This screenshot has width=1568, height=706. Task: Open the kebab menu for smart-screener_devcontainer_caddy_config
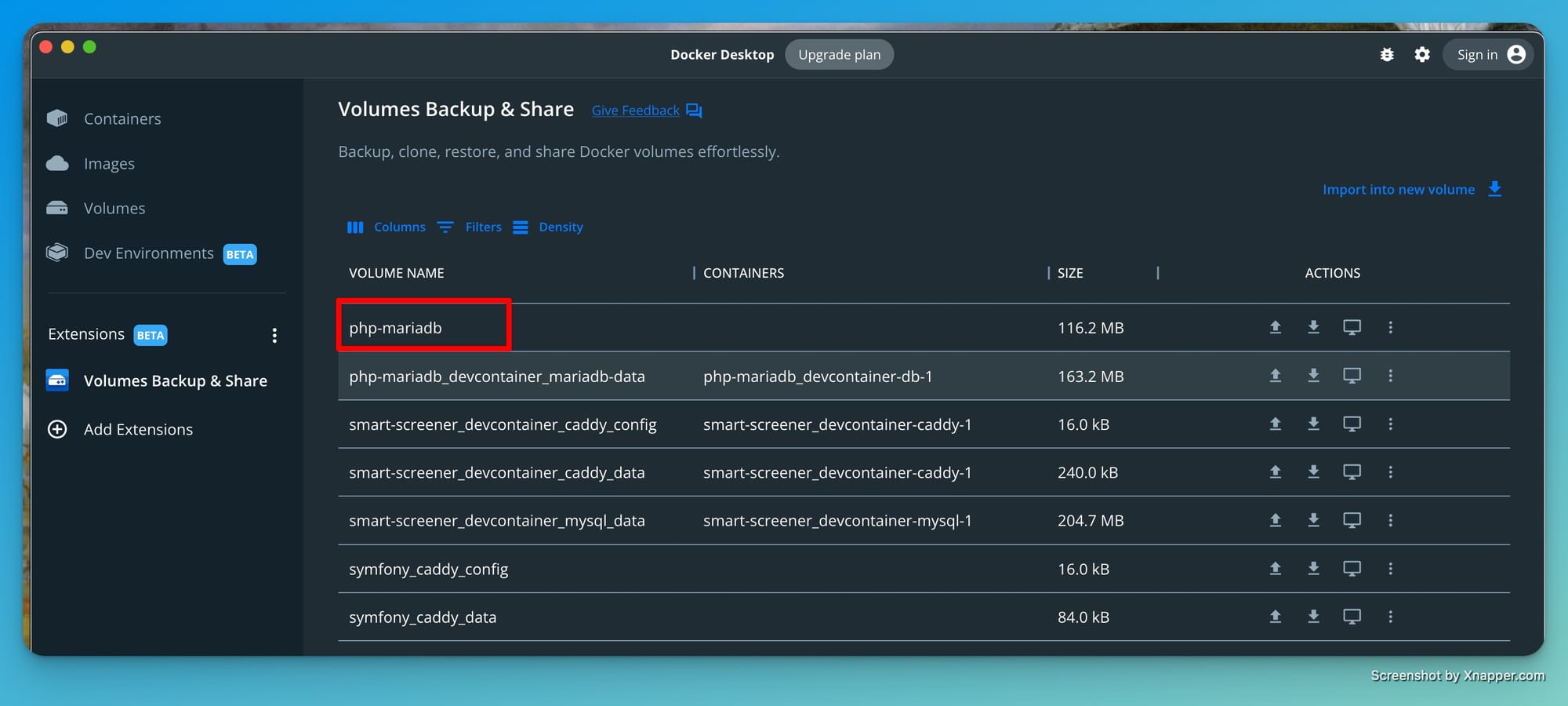point(1390,424)
